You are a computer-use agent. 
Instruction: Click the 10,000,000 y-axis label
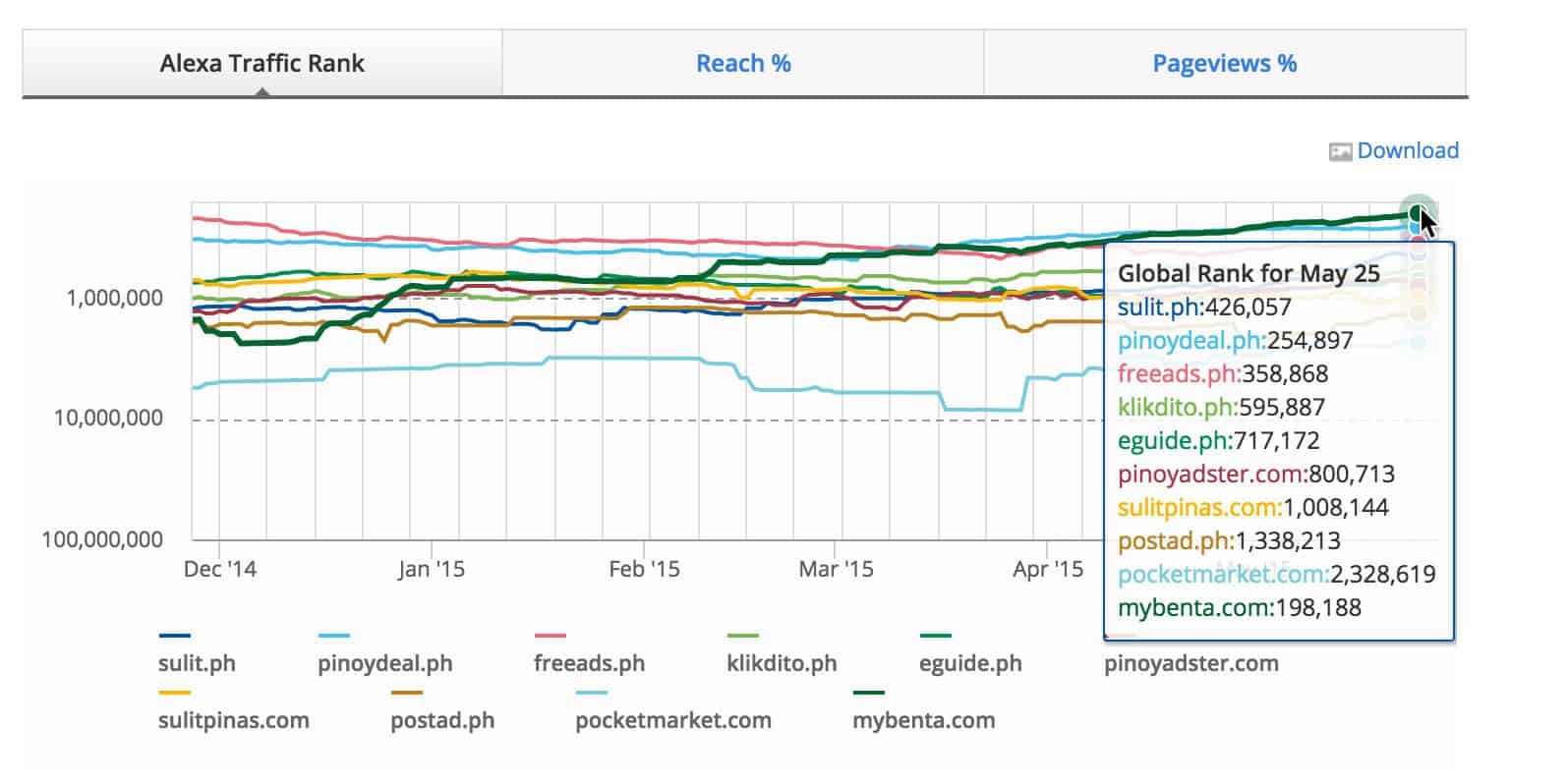[x=108, y=419]
